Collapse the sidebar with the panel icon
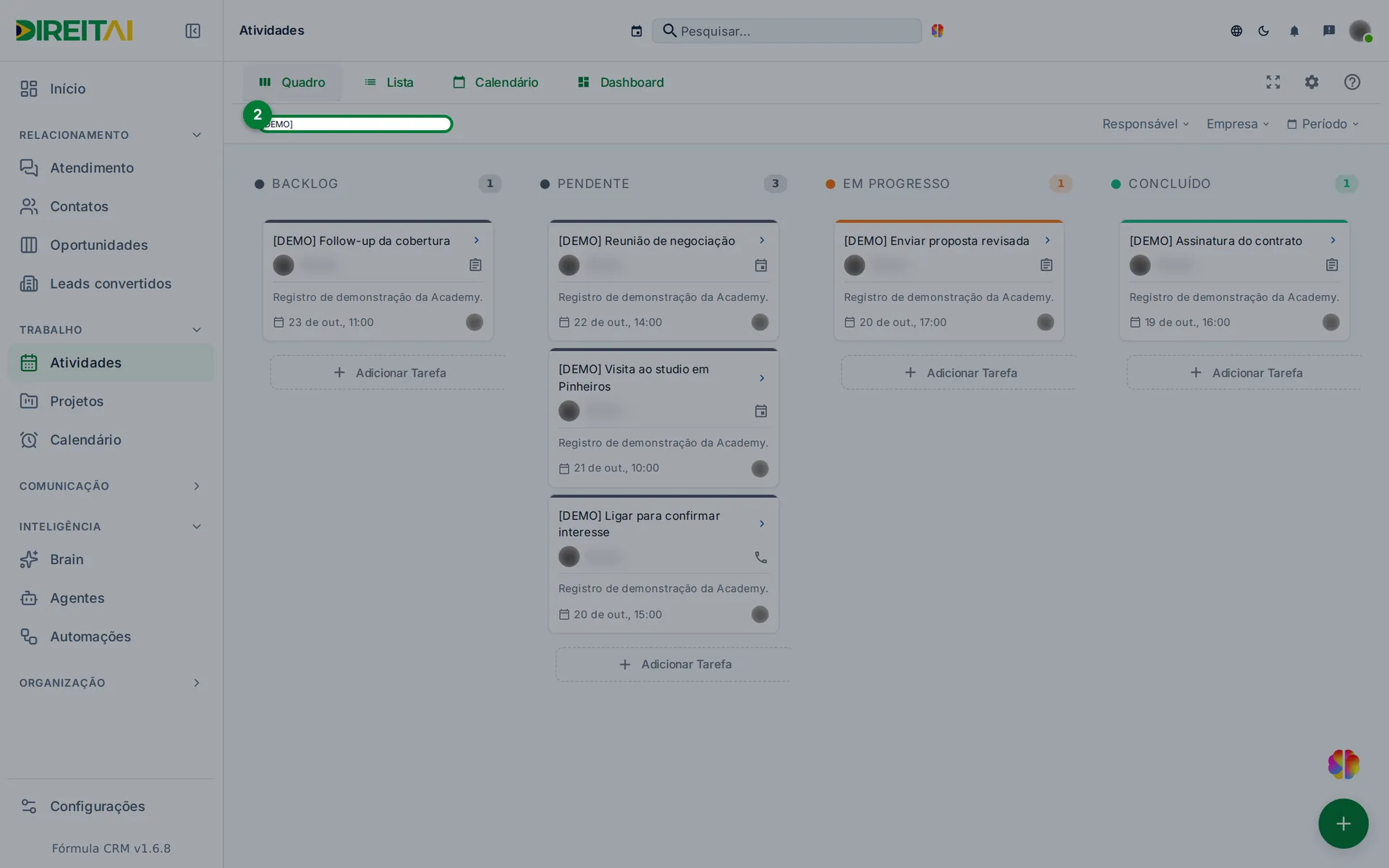This screenshot has height=868, width=1389. point(192,30)
